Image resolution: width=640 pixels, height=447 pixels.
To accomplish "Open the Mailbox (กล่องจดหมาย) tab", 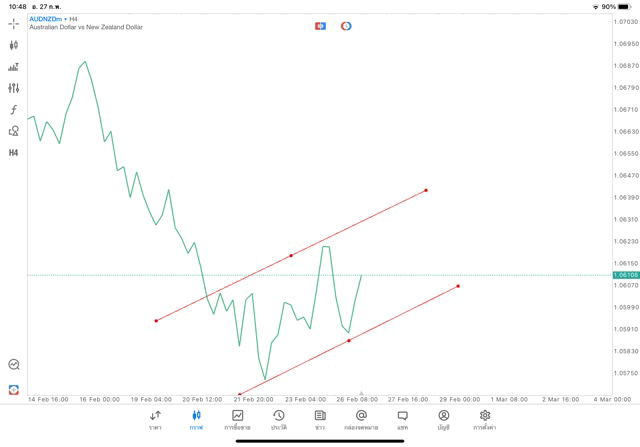I will [x=361, y=419].
